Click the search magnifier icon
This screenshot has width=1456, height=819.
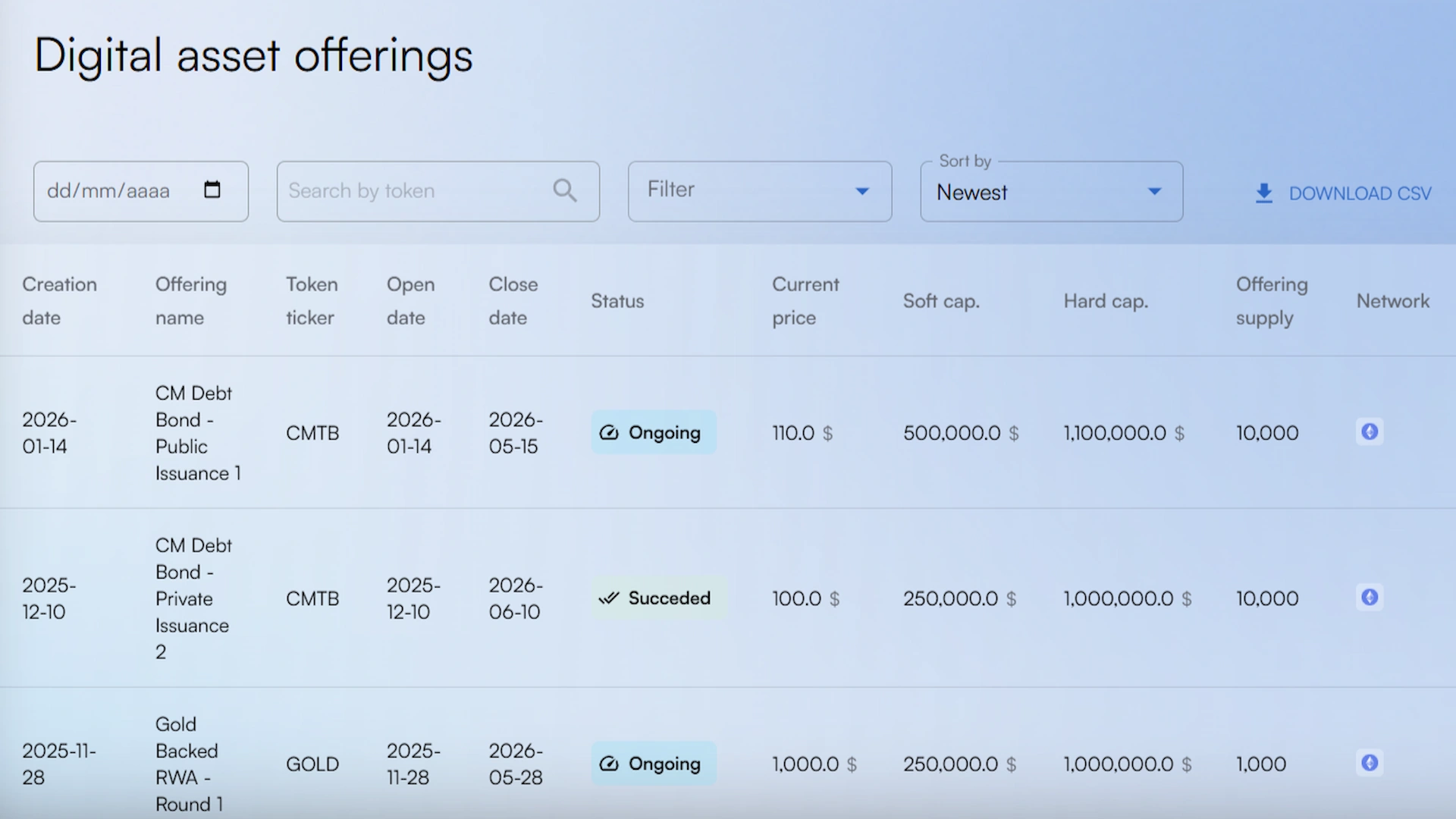click(x=564, y=190)
